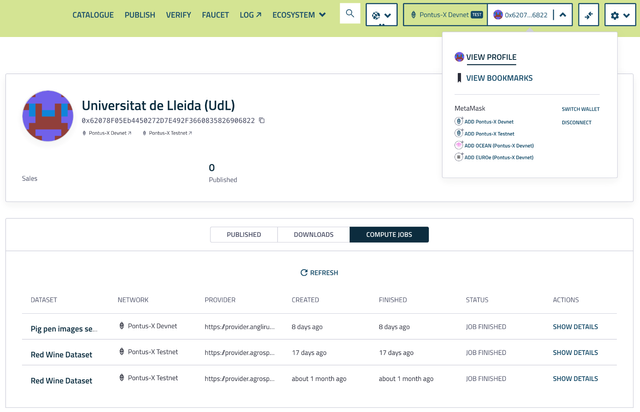Click the Universitat de Lleida profile avatar
Image resolution: width=640 pixels, height=412 pixels.
click(48, 116)
